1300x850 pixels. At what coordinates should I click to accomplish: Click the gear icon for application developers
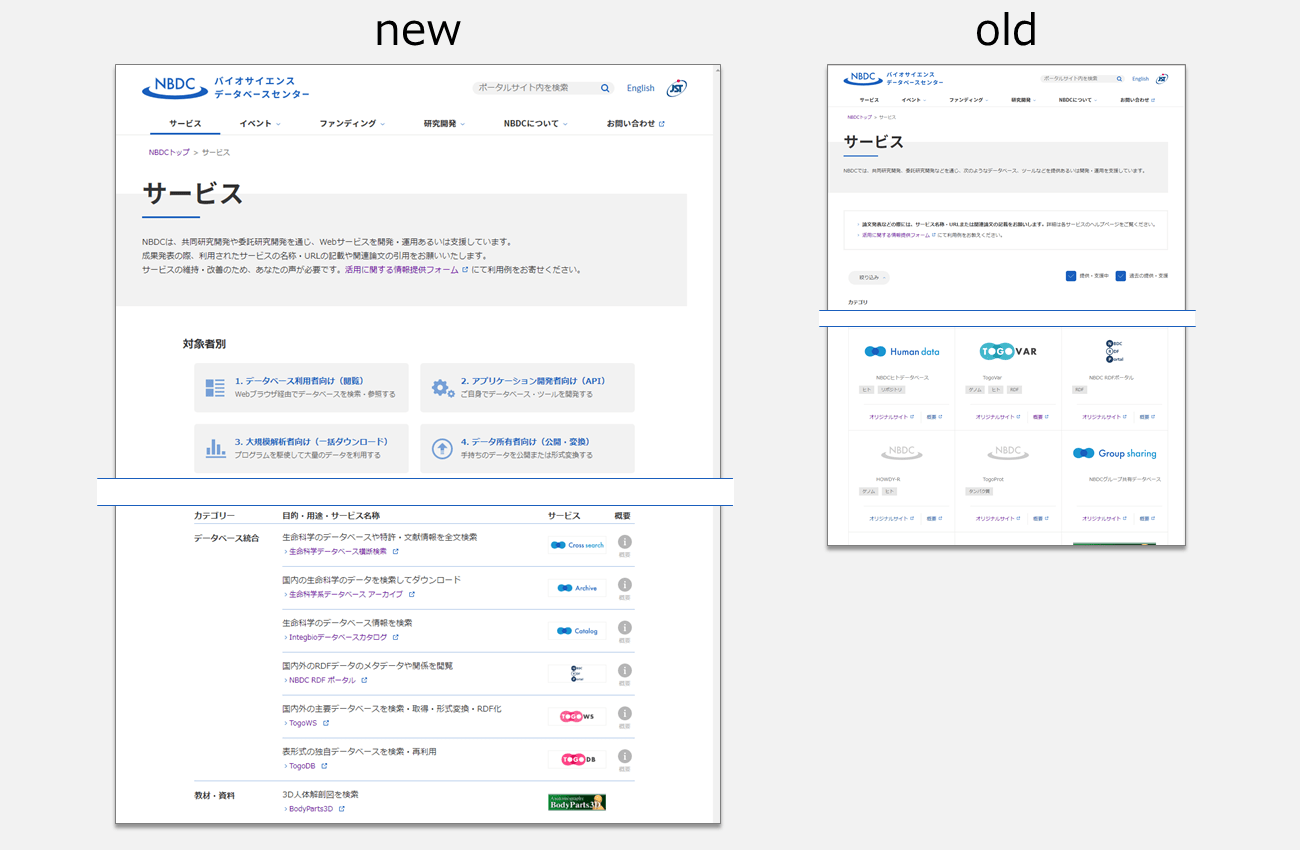pyautogui.click(x=442, y=388)
